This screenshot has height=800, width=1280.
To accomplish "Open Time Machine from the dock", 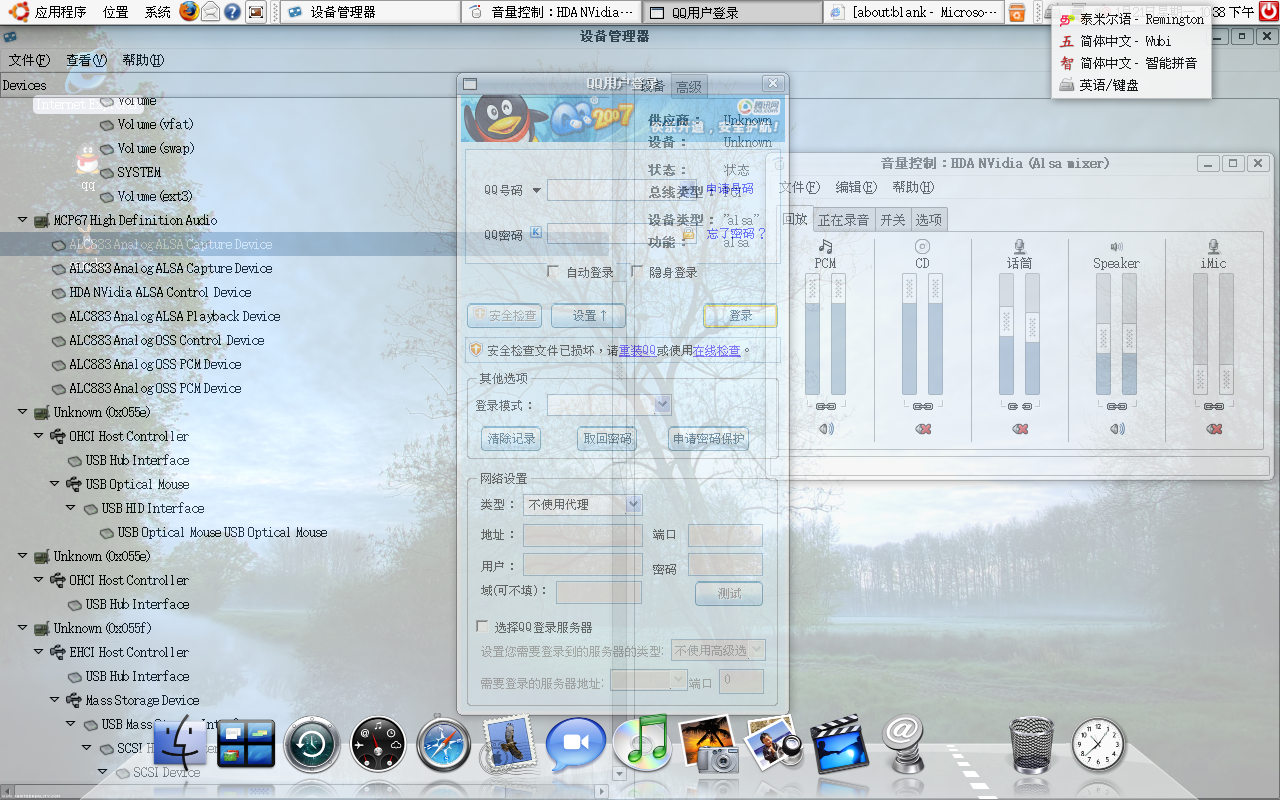I will [312, 745].
